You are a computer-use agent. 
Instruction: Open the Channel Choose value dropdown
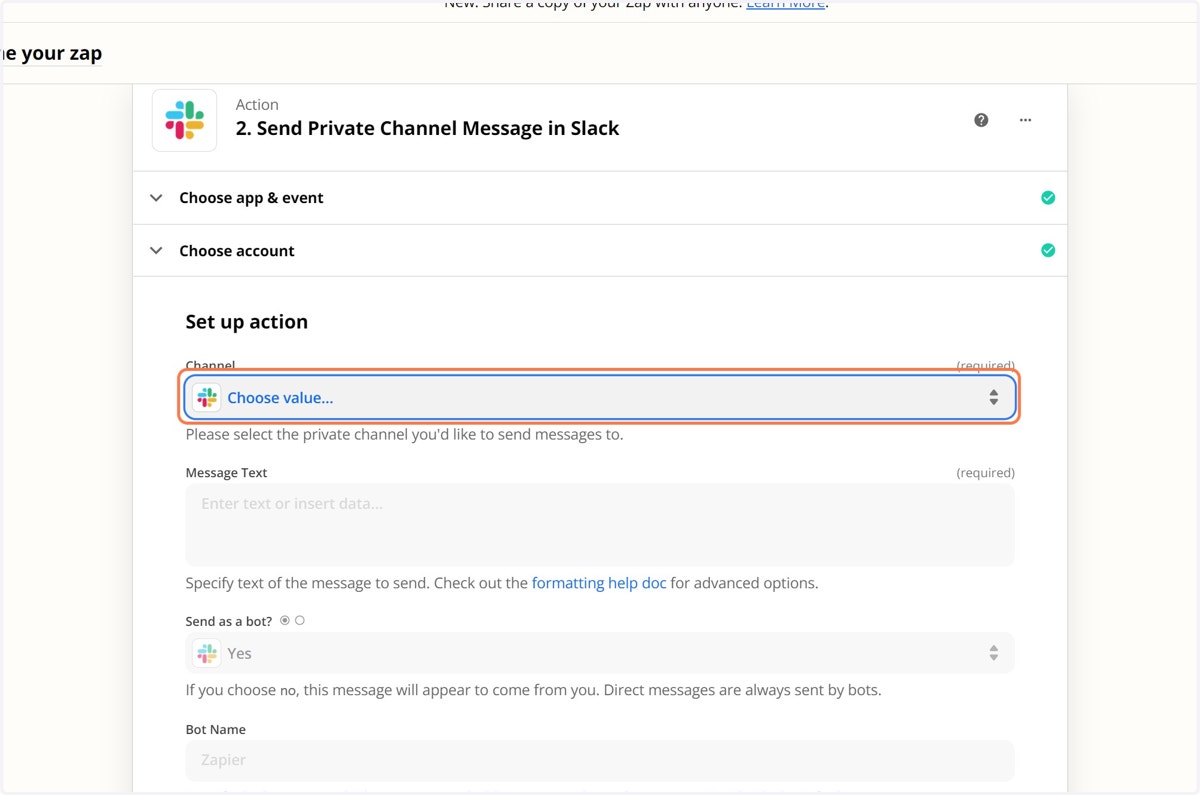(x=600, y=398)
